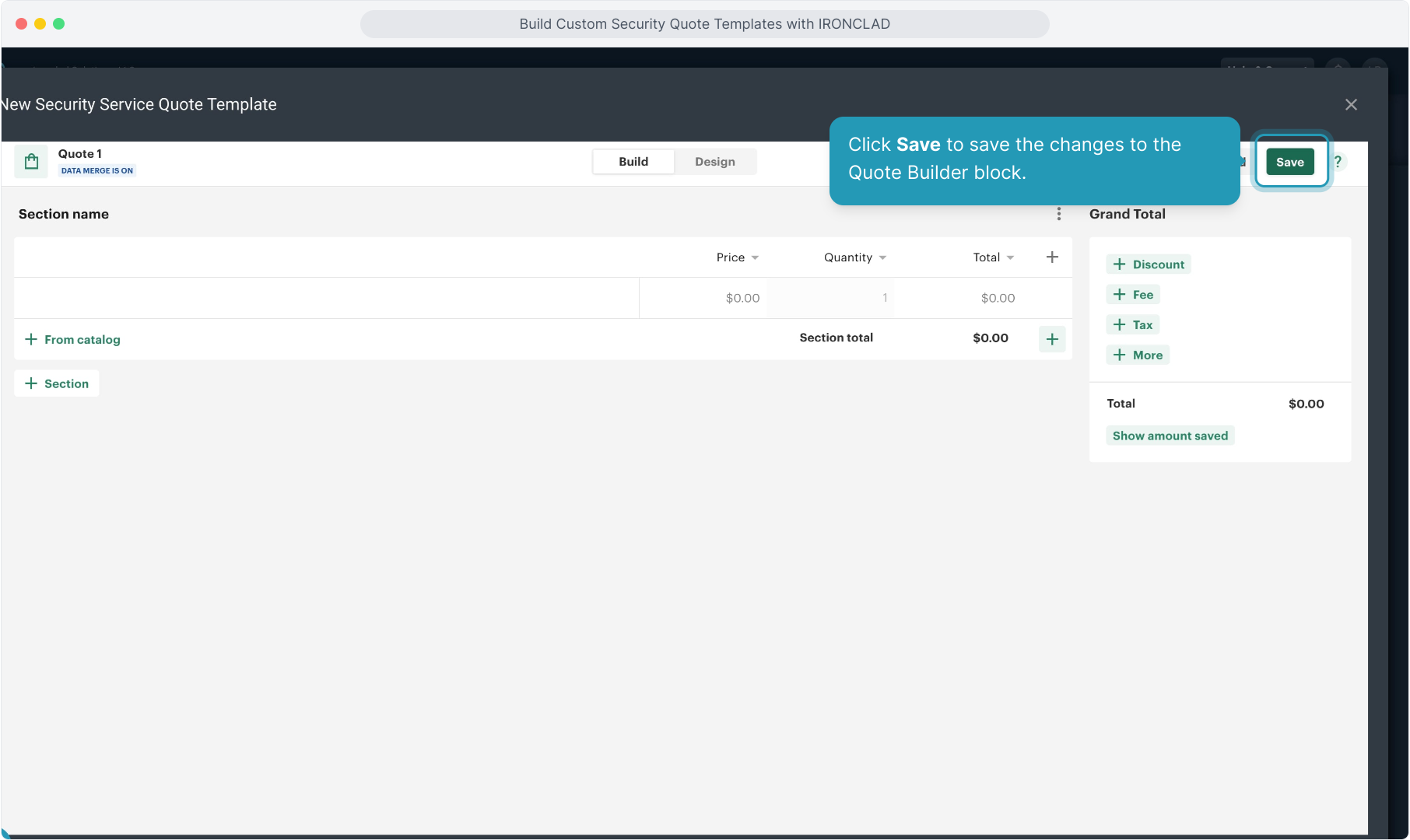Add a column with the header plus icon
1410x840 pixels.
1052,257
